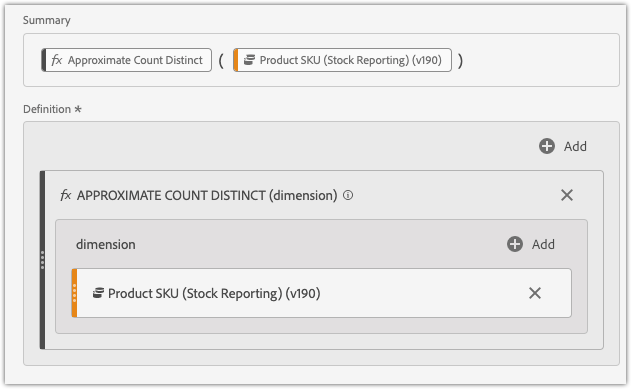Click the stack icon in Product SKU definition row
Screen dimensions: 631x389
pos(98,293)
